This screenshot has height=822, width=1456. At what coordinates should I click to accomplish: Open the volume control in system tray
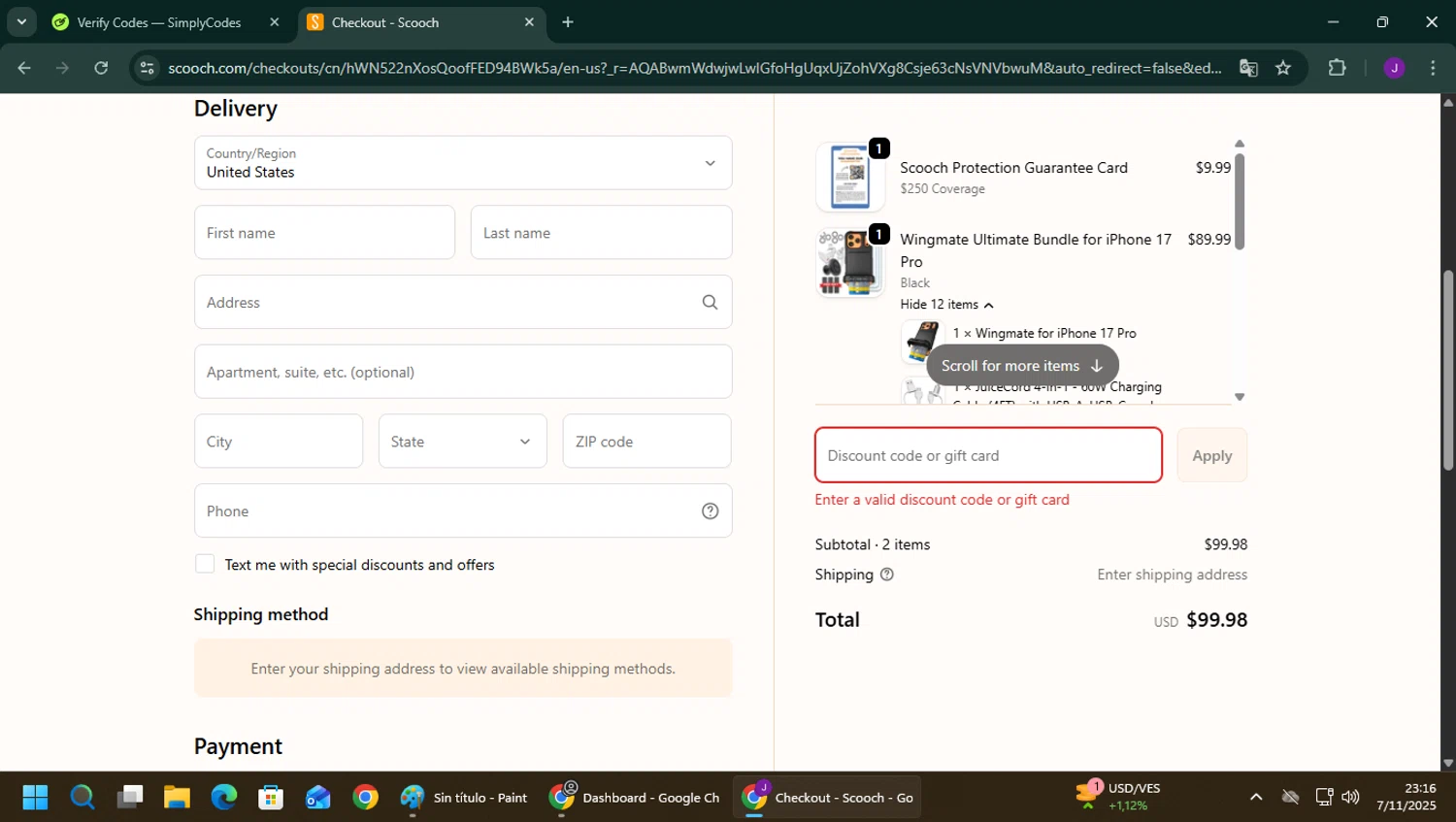tap(1350, 798)
